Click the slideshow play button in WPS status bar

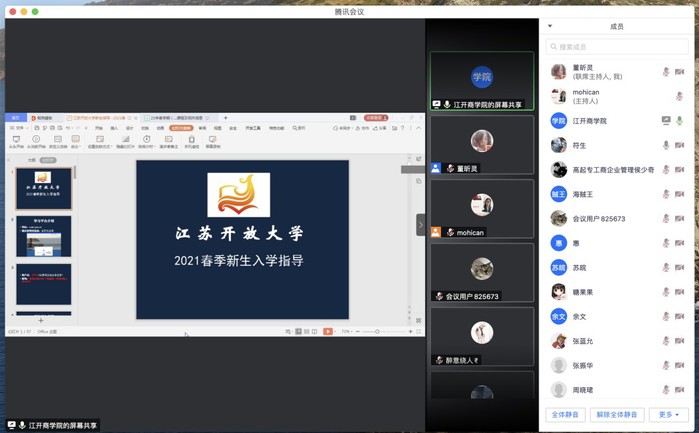(x=328, y=331)
